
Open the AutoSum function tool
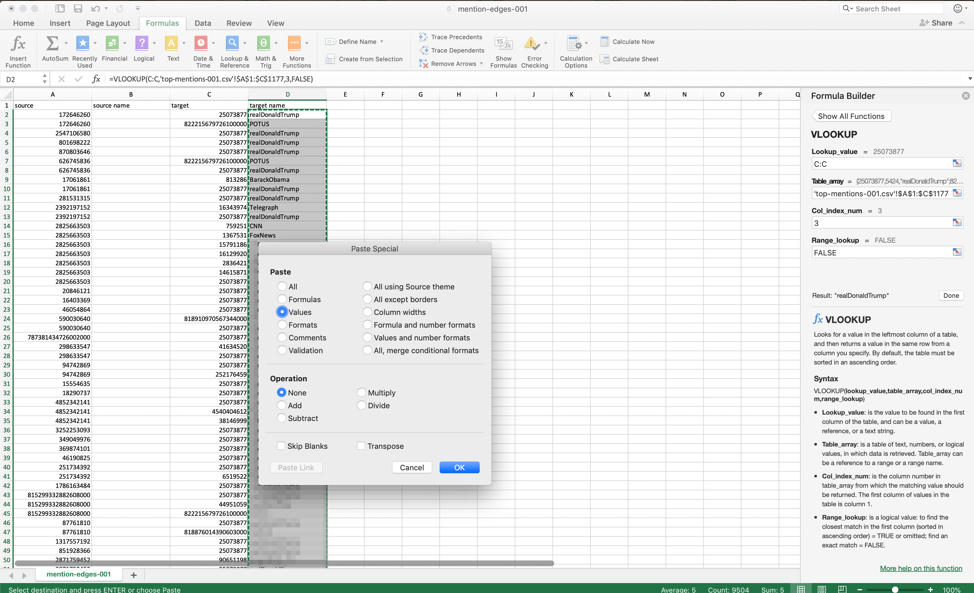click(51, 43)
